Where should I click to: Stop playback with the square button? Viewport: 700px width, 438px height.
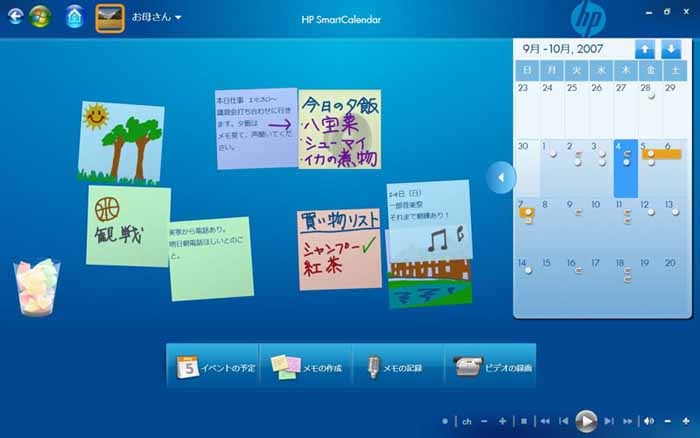[x=524, y=421]
